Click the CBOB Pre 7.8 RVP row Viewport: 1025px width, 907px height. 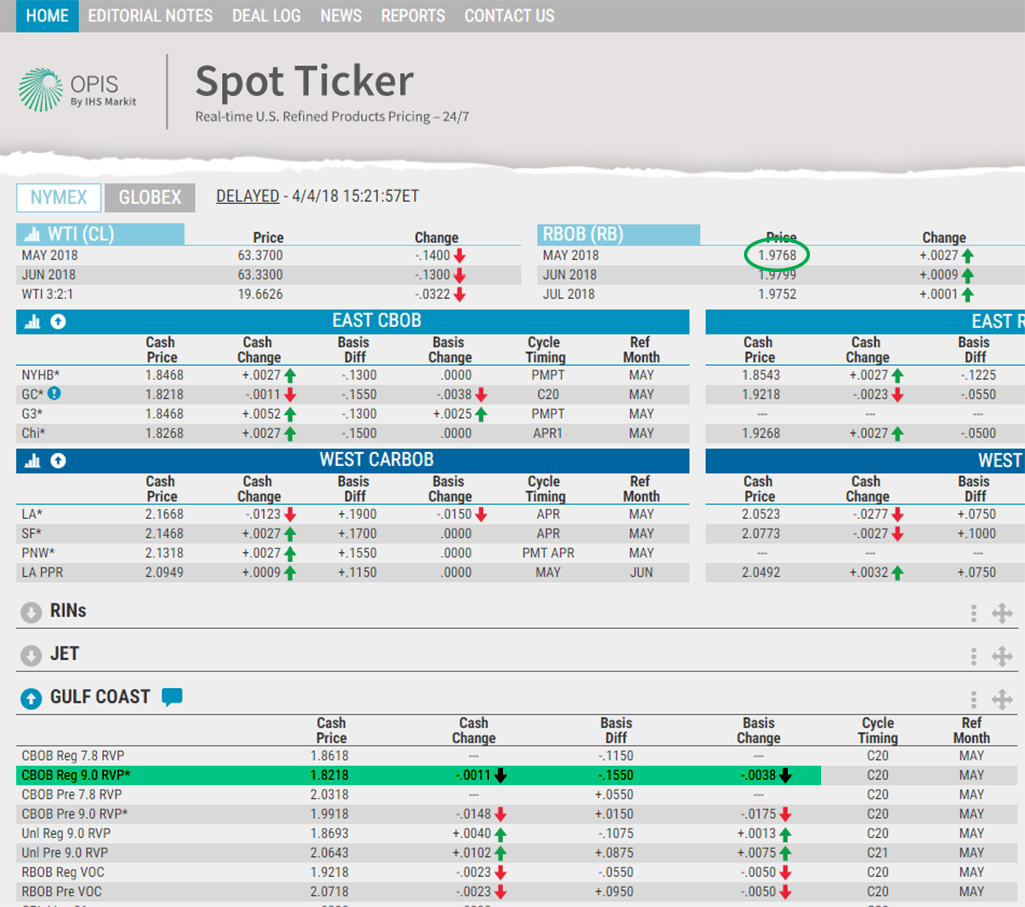pos(516,795)
